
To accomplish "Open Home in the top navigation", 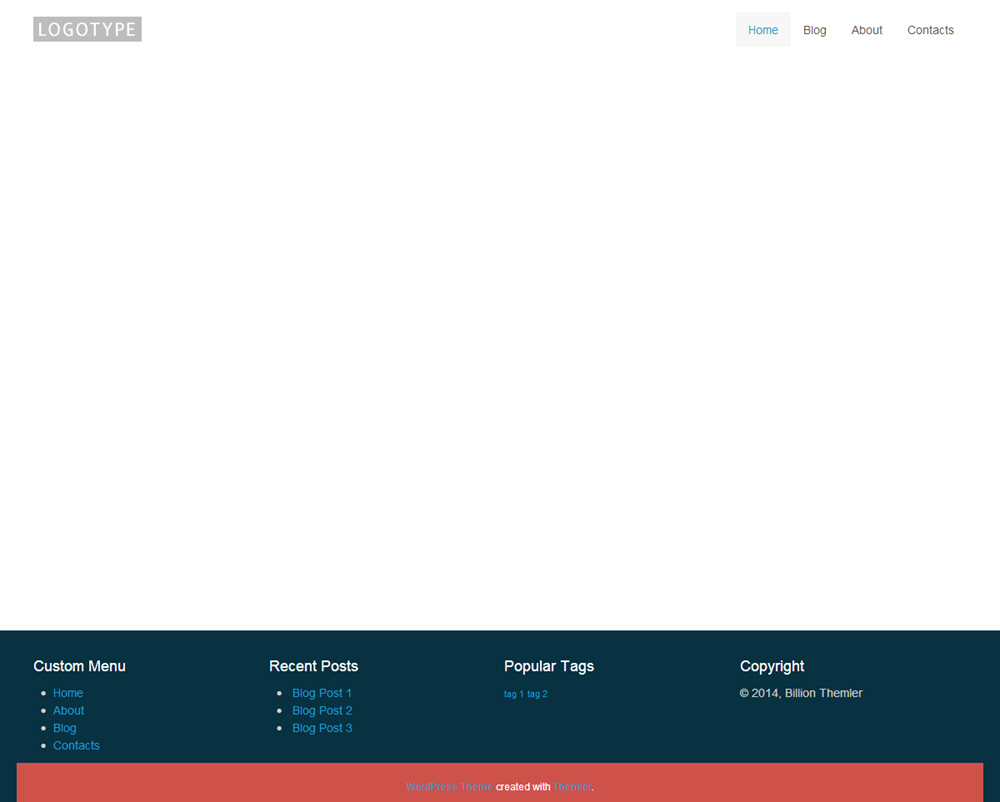I will [x=763, y=30].
